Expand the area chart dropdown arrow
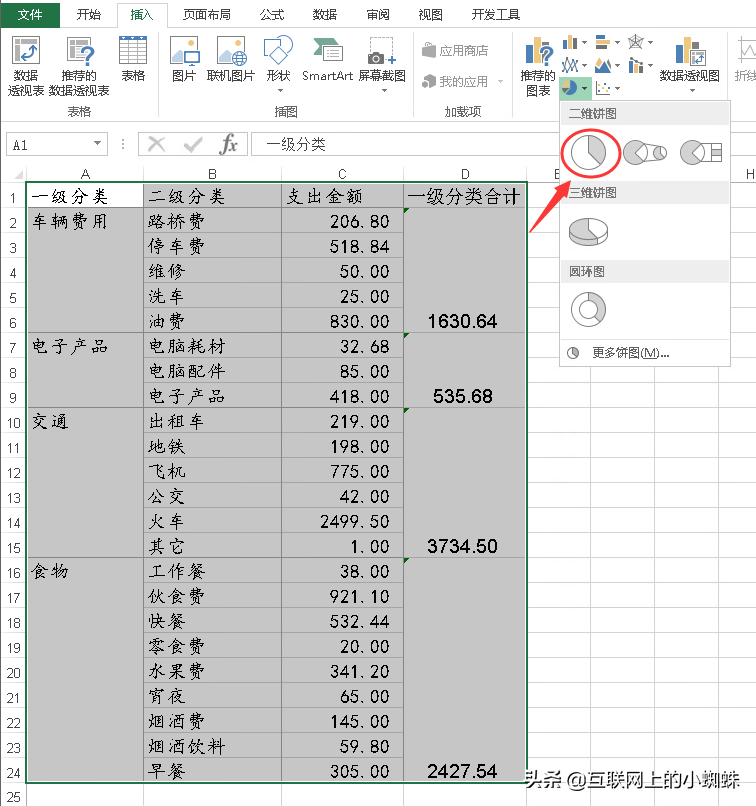The image size is (756, 806). point(617,66)
